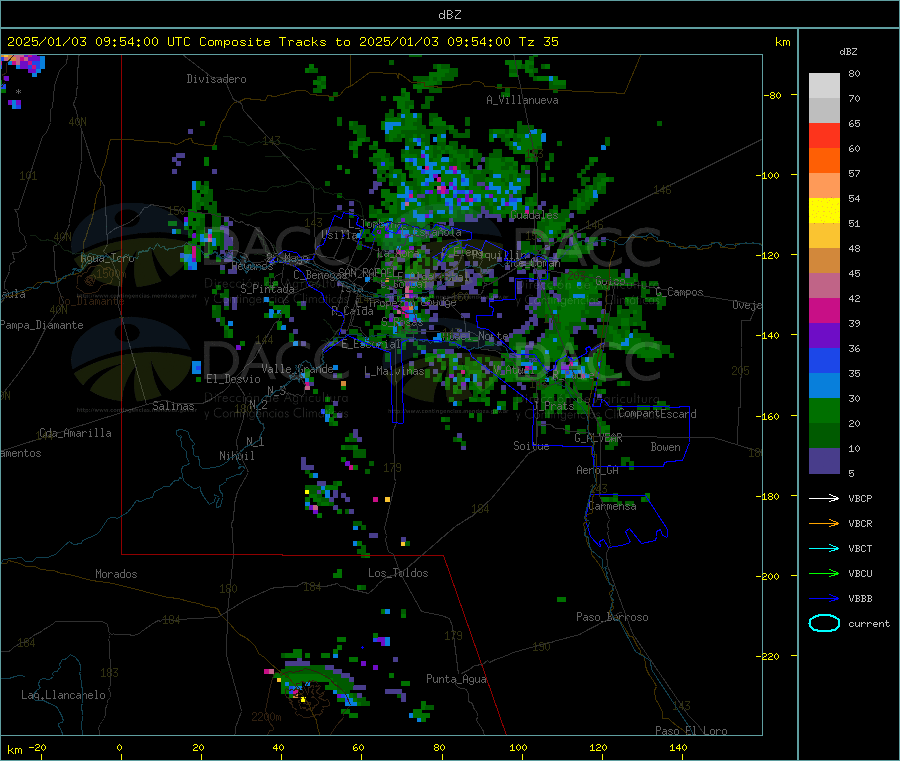Click the 'Salinas' map label
The image size is (900, 761).
pyautogui.click(x=173, y=406)
